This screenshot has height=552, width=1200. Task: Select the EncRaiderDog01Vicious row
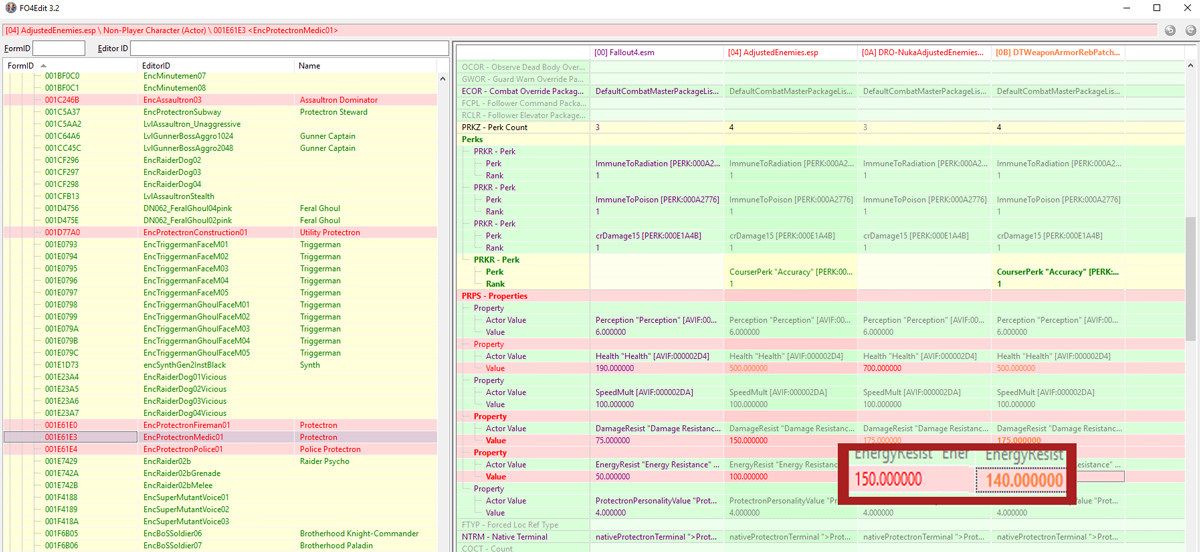click(x=221, y=377)
